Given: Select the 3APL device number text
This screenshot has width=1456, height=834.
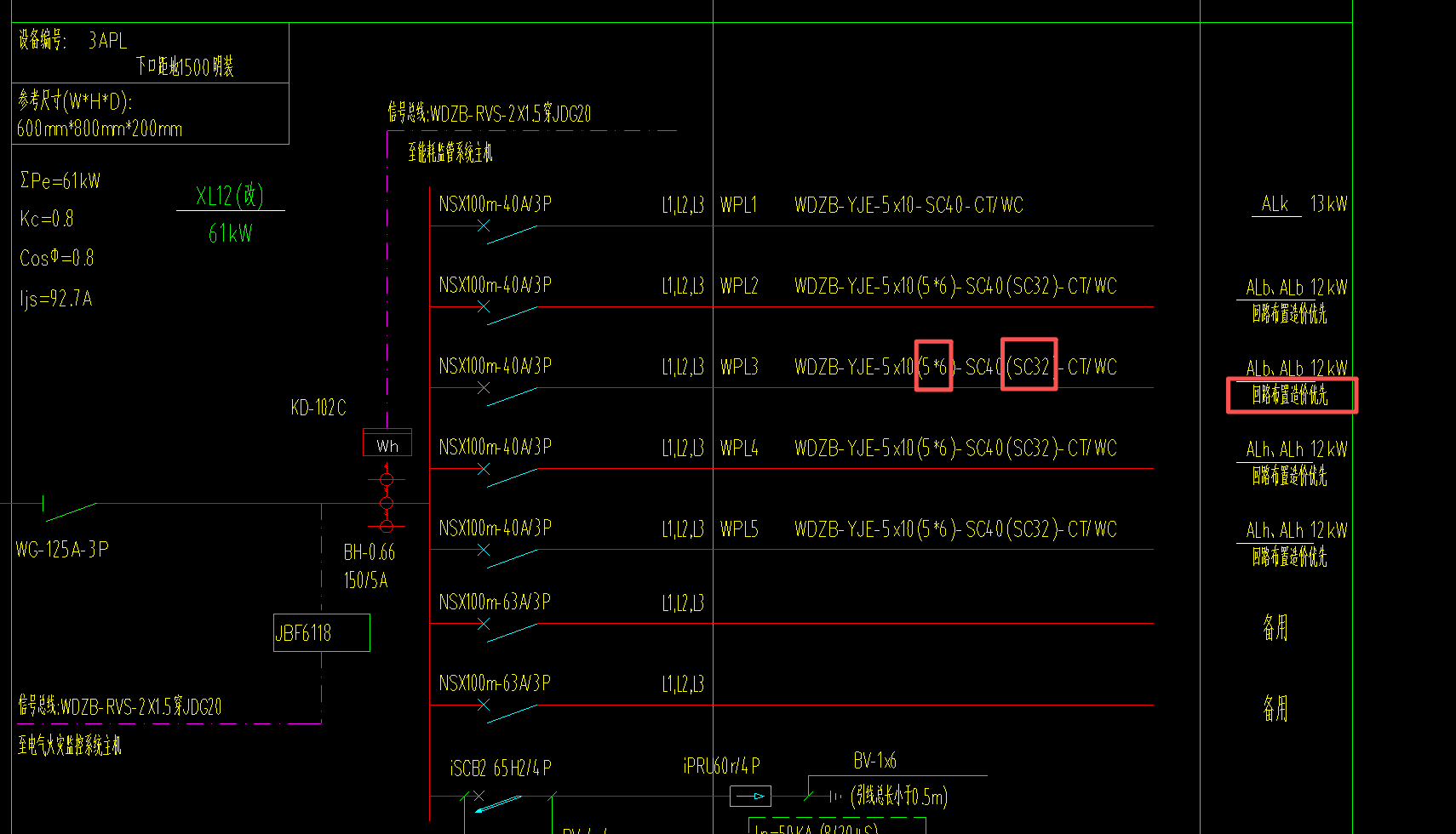Looking at the screenshot, I should [107, 40].
